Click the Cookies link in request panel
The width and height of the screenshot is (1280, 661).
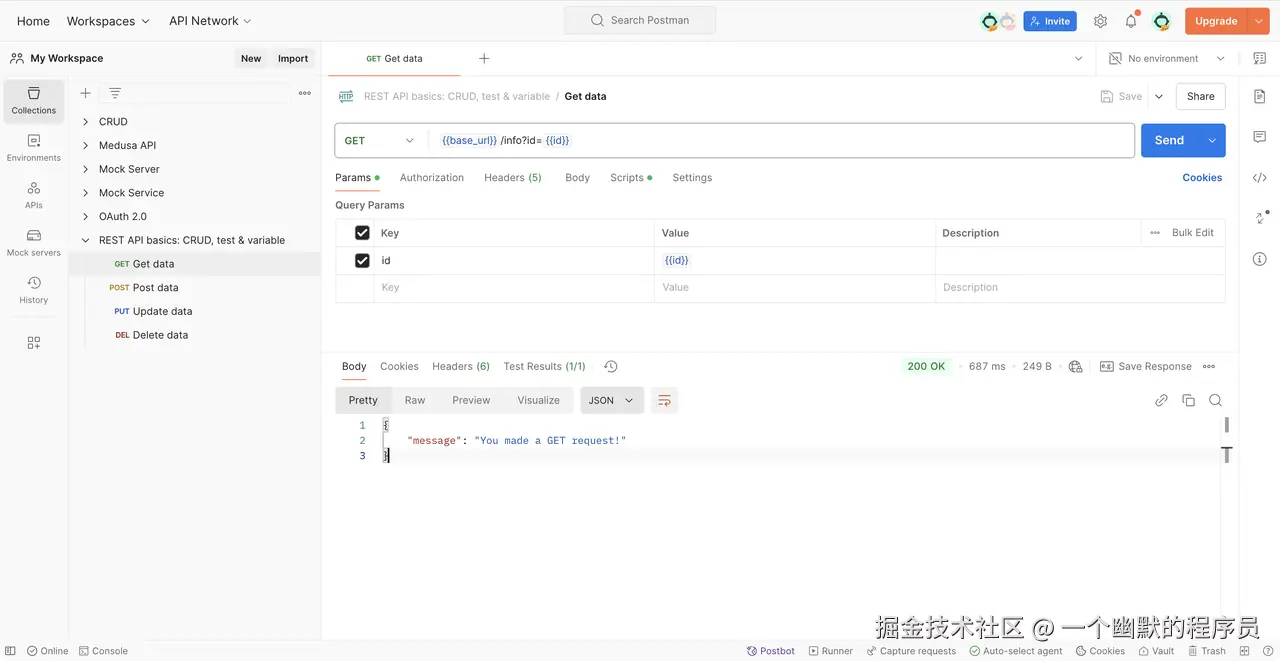(x=1202, y=178)
